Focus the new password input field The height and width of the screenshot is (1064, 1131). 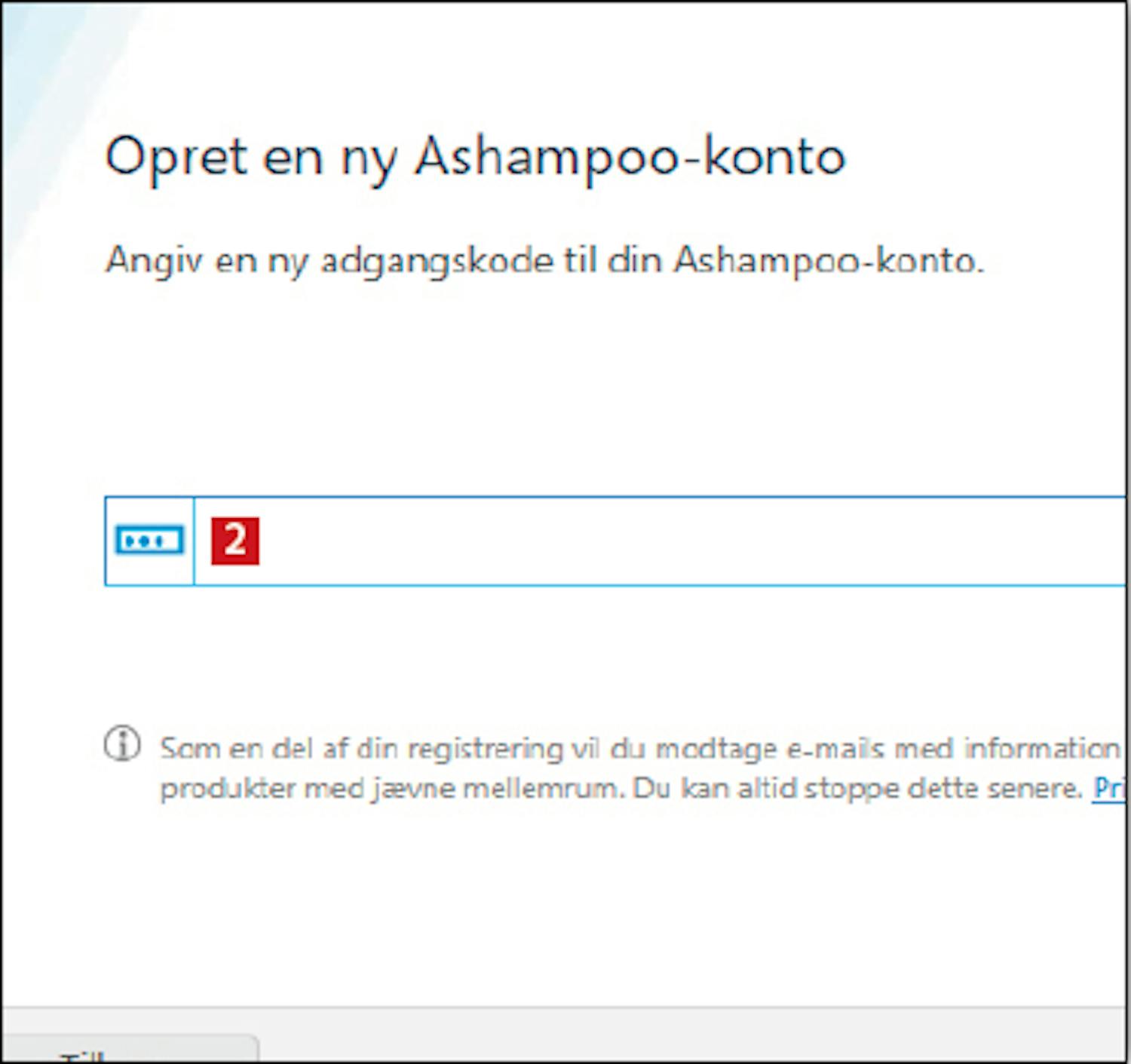[x=660, y=541]
